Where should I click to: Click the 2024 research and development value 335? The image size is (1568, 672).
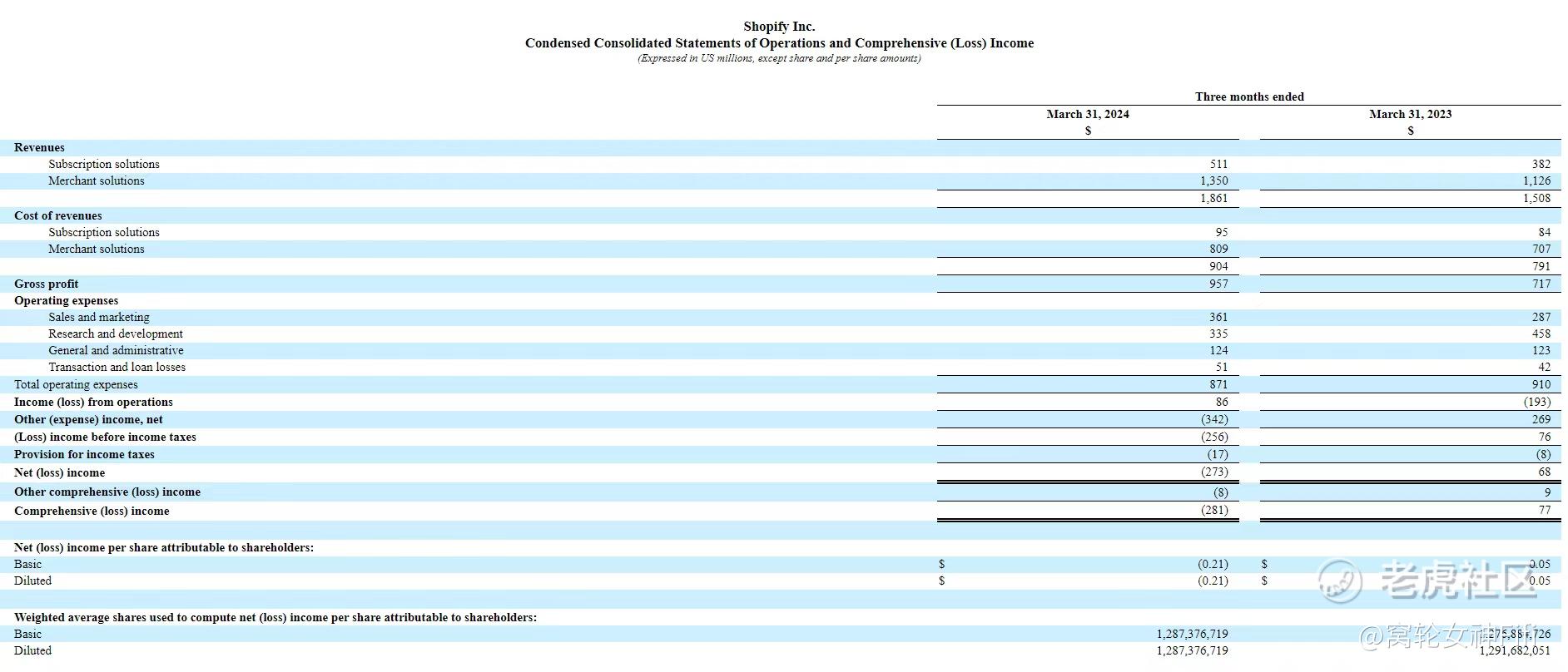coord(1218,334)
